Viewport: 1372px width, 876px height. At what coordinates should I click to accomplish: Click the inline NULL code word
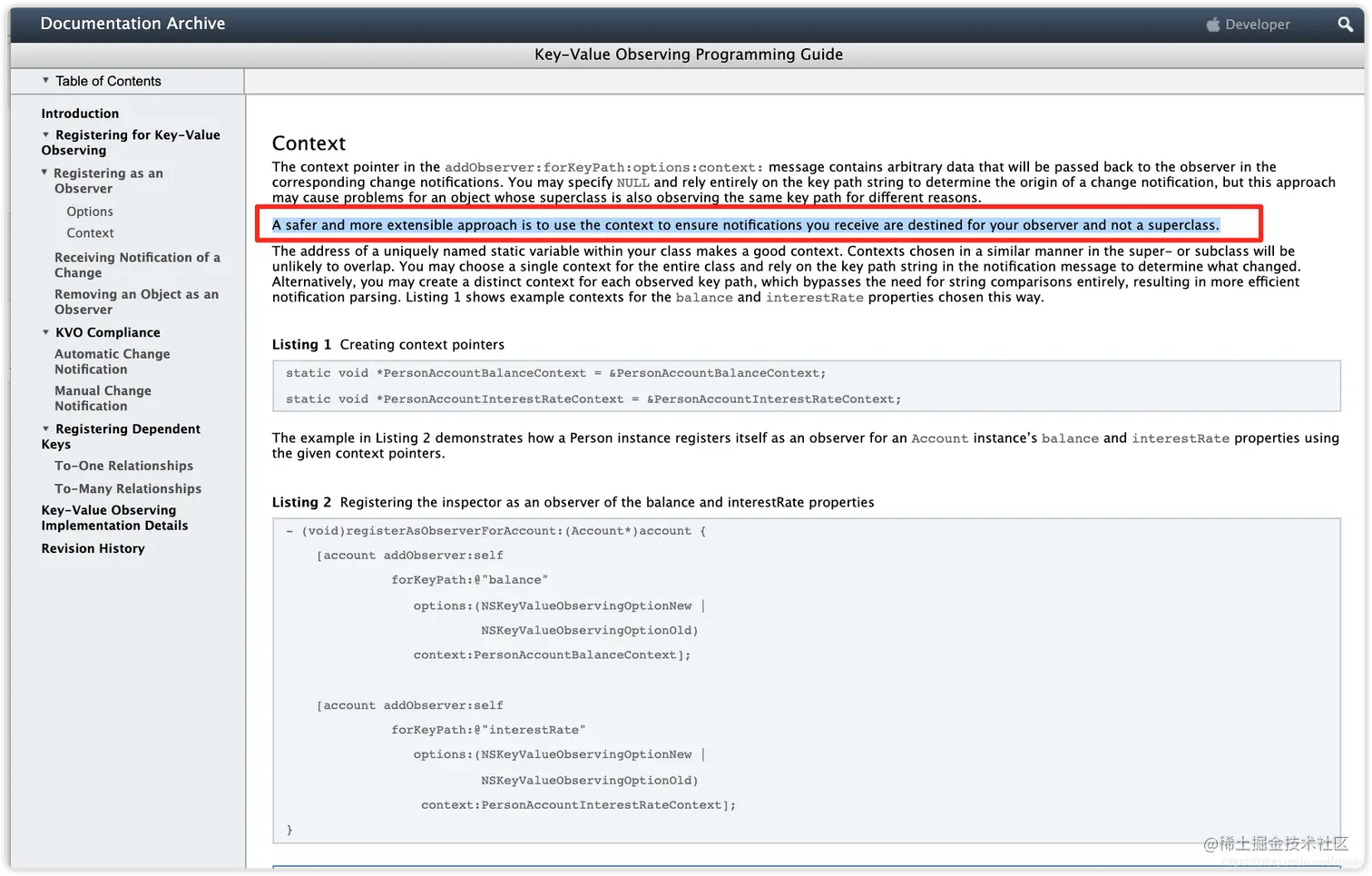coord(632,182)
